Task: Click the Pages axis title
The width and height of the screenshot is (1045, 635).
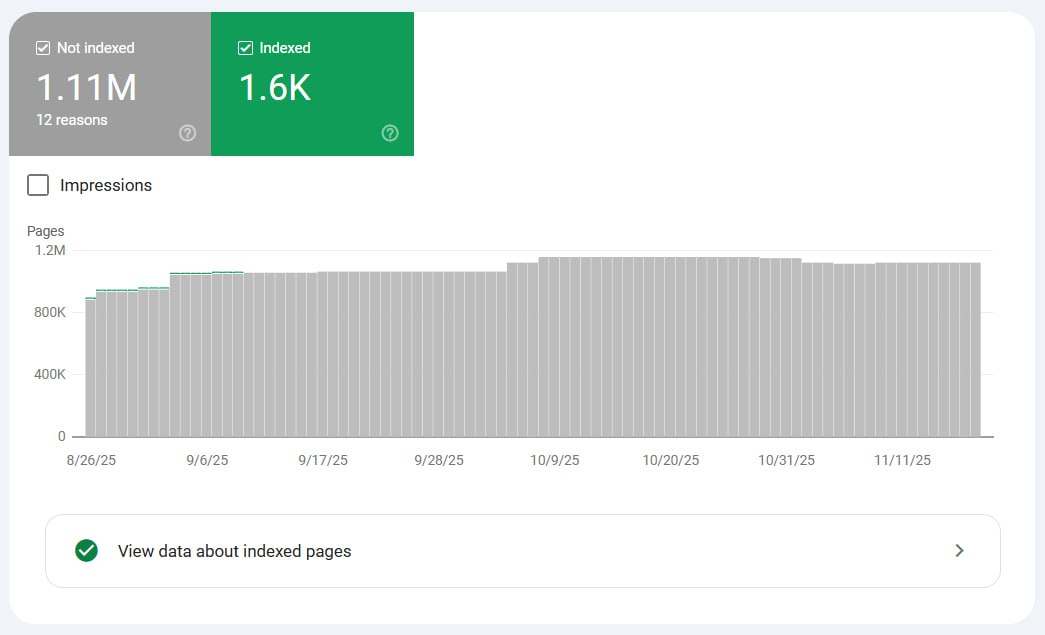Action: (x=45, y=231)
